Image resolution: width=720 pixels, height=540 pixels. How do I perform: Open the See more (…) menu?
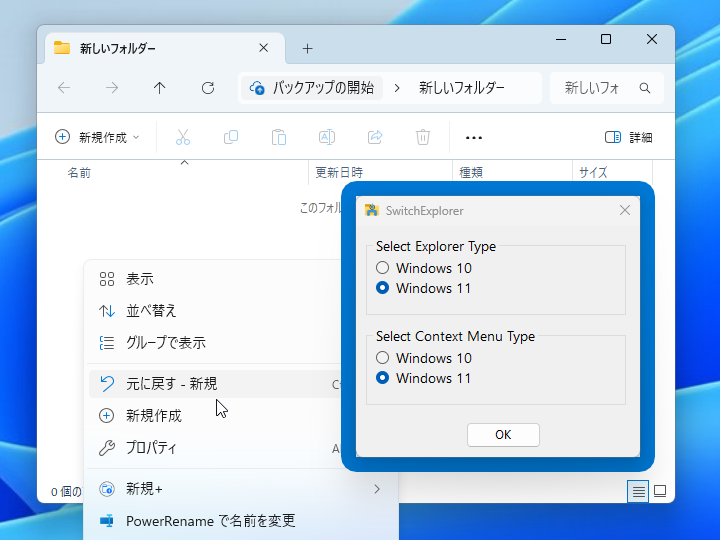point(474,138)
